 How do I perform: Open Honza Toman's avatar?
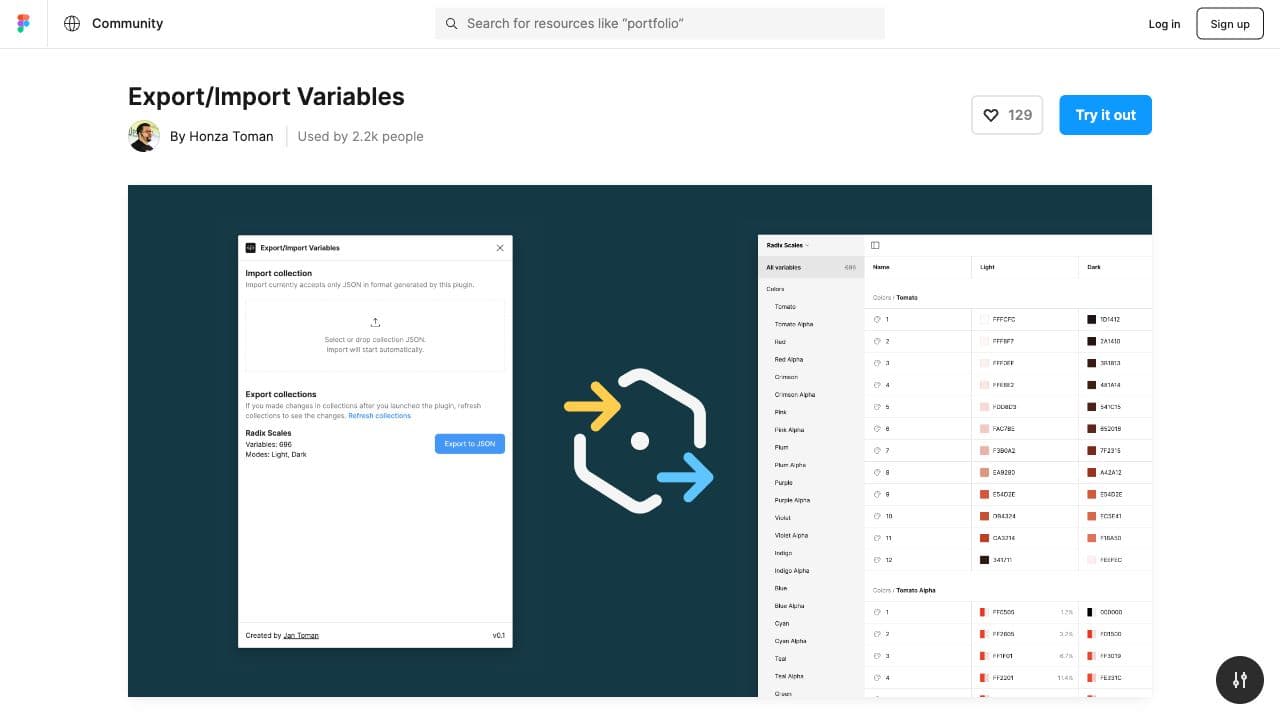(x=144, y=136)
